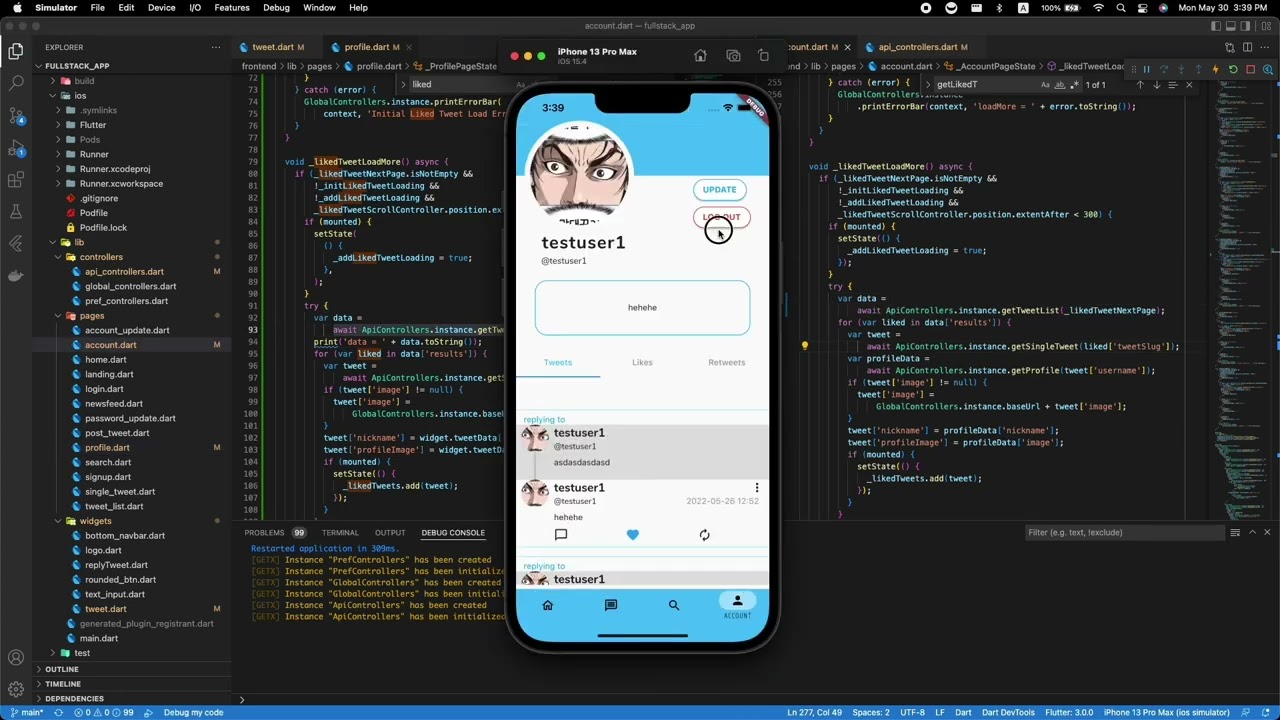Restart the debug session
The width and height of the screenshot is (1280, 720).
tap(1233, 69)
